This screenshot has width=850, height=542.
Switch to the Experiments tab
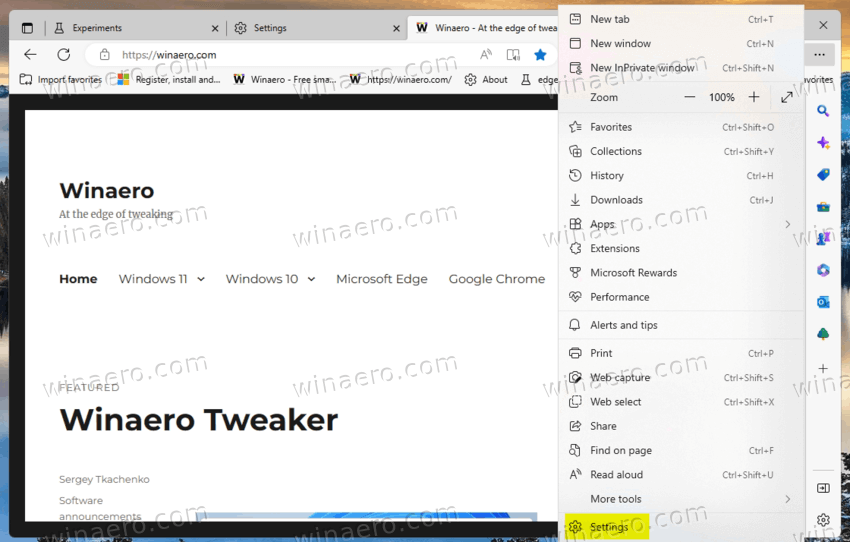(136, 28)
